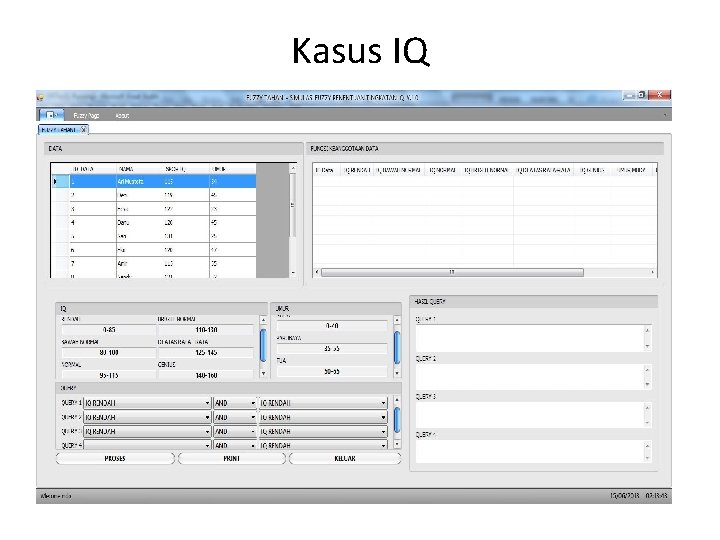Click IQ range field showing 0-85
This screenshot has height=540, width=720.
pos(109,330)
